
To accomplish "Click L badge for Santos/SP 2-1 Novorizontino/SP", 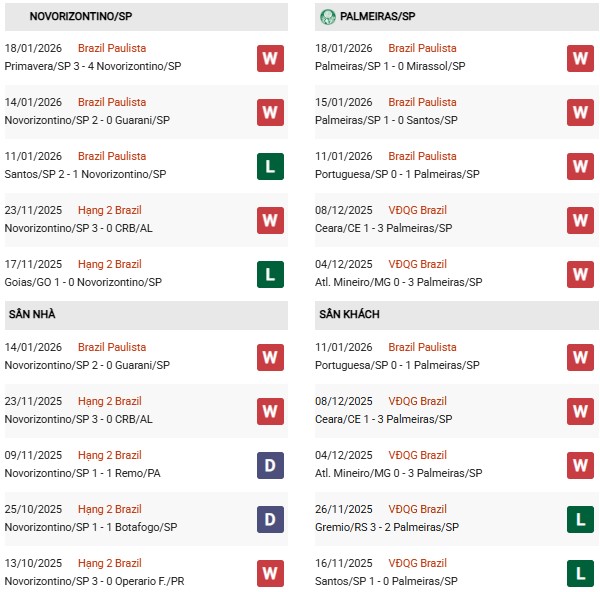I will 270,166.
